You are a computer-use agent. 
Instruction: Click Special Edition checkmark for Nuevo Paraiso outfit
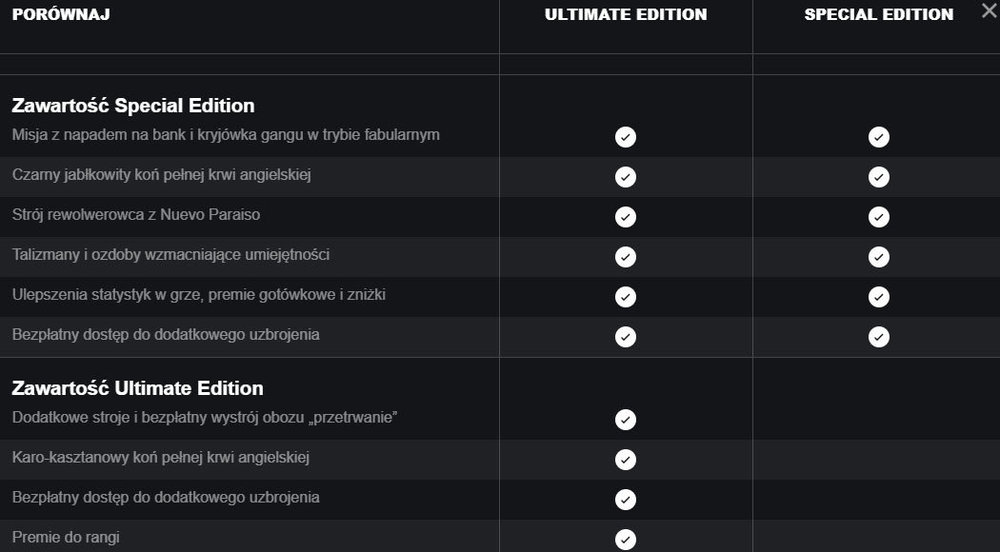tap(878, 217)
